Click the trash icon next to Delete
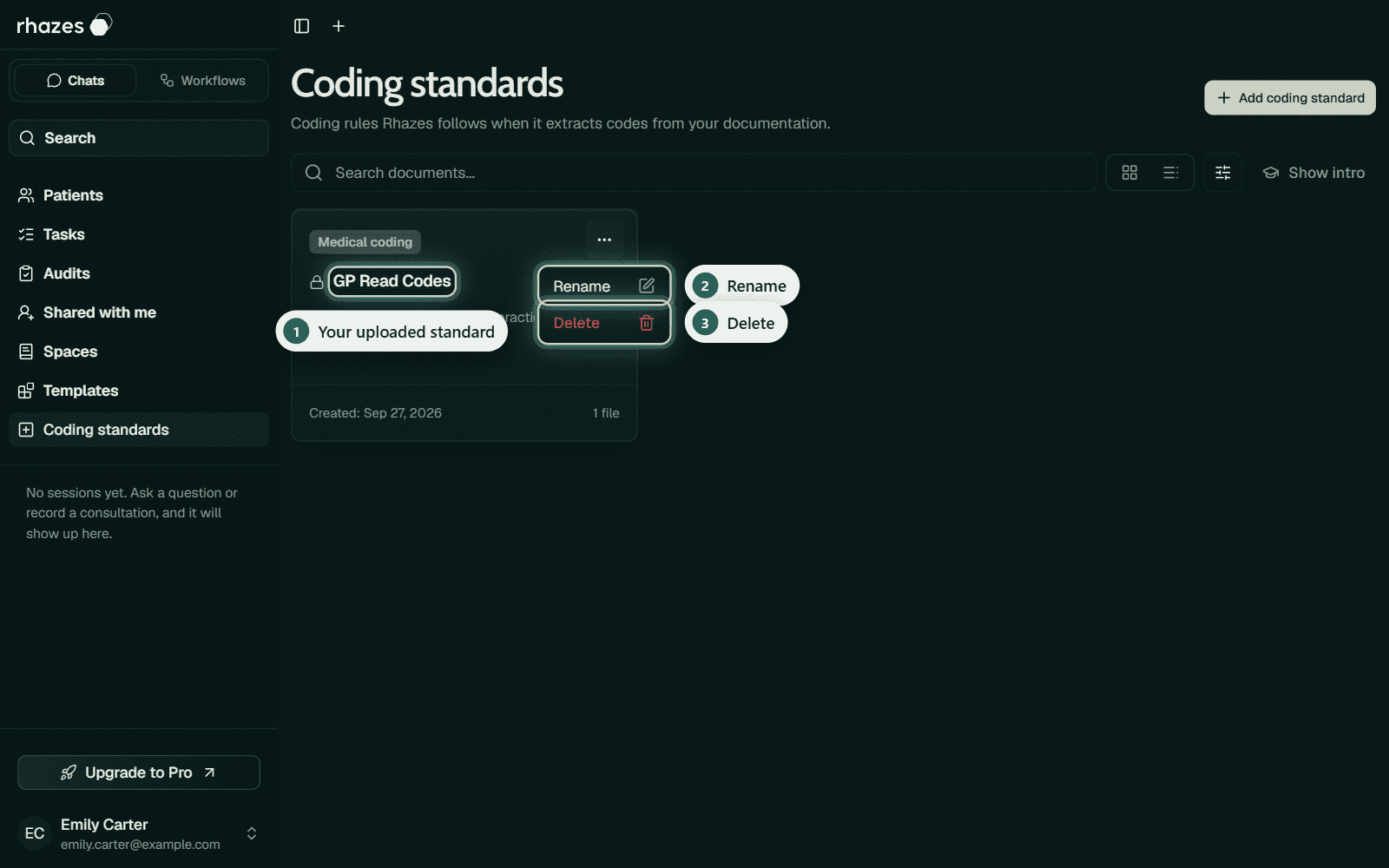 (x=647, y=323)
